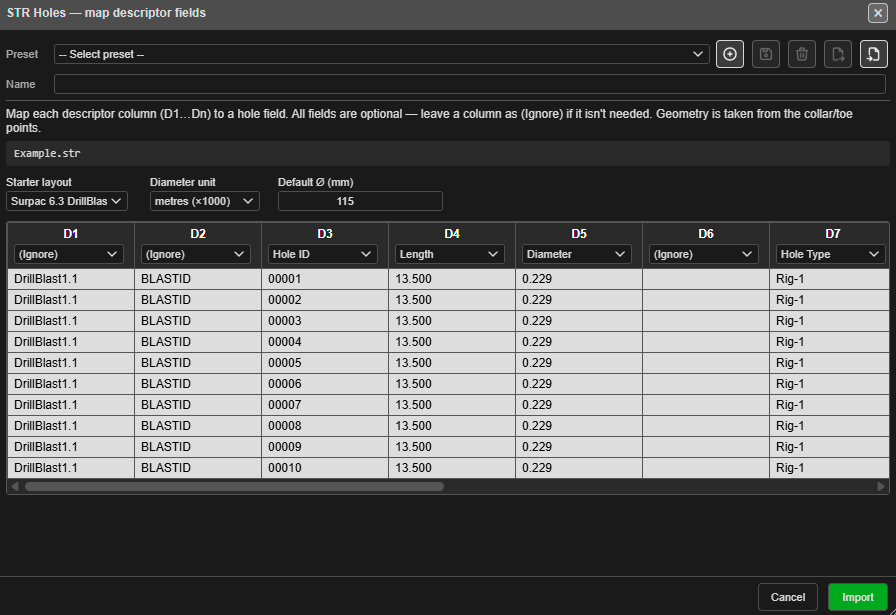Click the import preset file icon
896x615 pixels.
coord(874,54)
